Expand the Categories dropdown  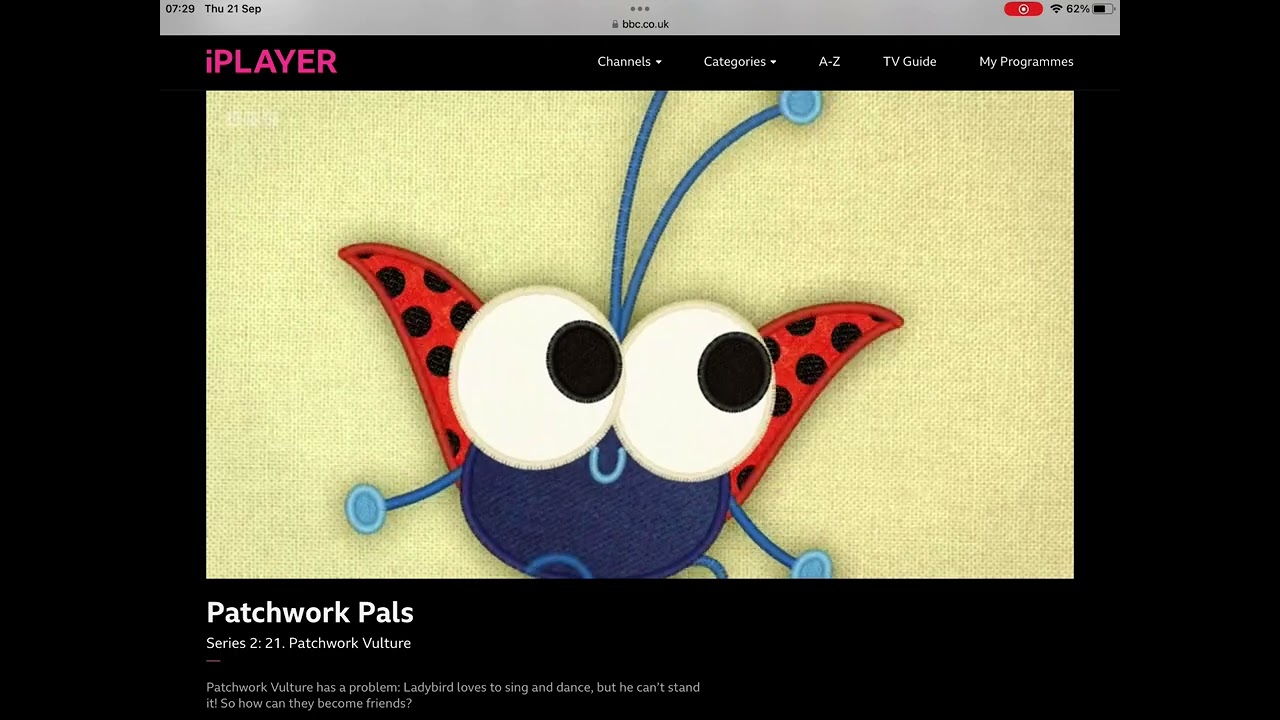(740, 62)
